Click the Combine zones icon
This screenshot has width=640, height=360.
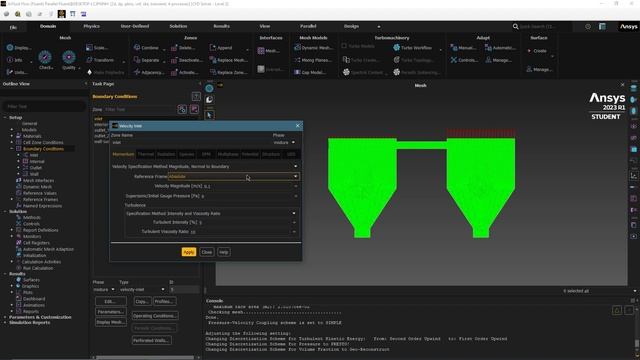(137, 48)
